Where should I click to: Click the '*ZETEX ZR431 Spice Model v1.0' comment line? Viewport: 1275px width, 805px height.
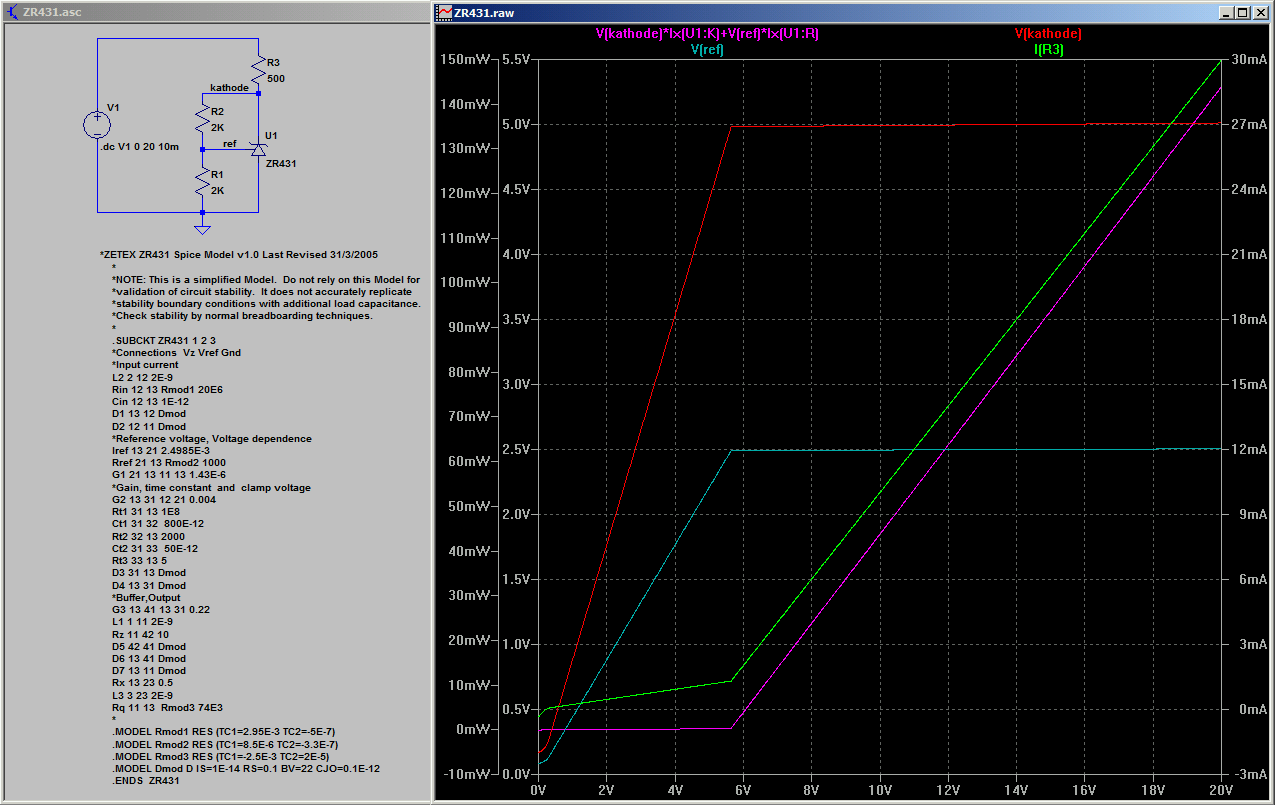click(239, 254)
